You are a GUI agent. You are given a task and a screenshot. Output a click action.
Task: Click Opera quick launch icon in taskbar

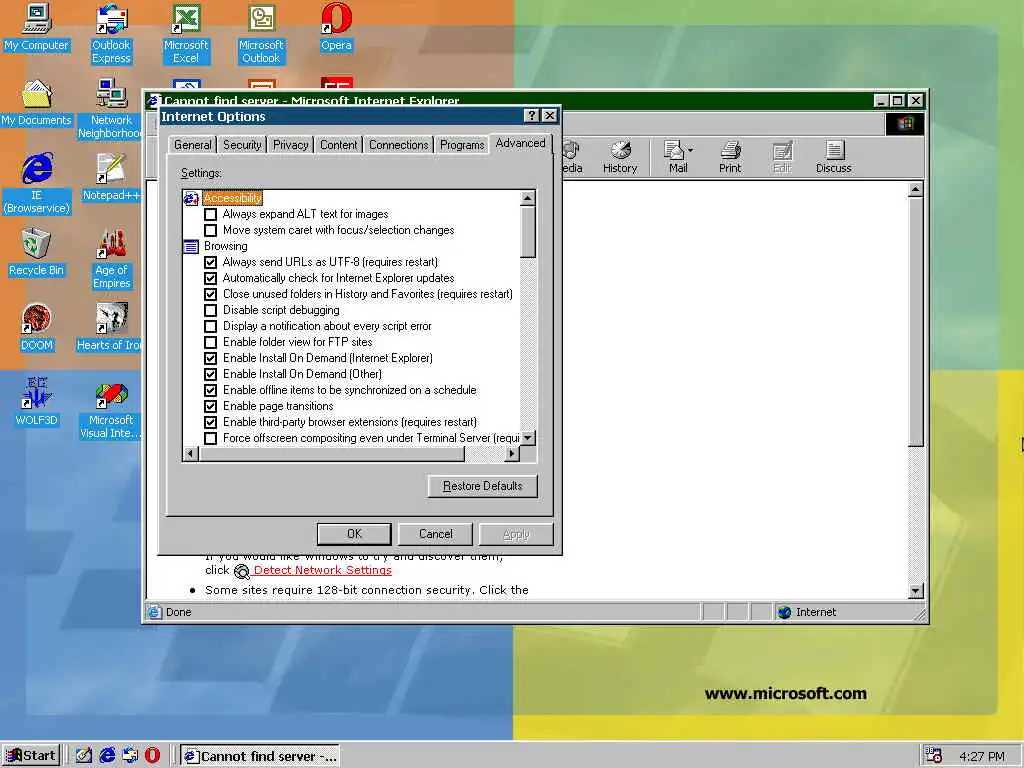click(x=152, y=756)
